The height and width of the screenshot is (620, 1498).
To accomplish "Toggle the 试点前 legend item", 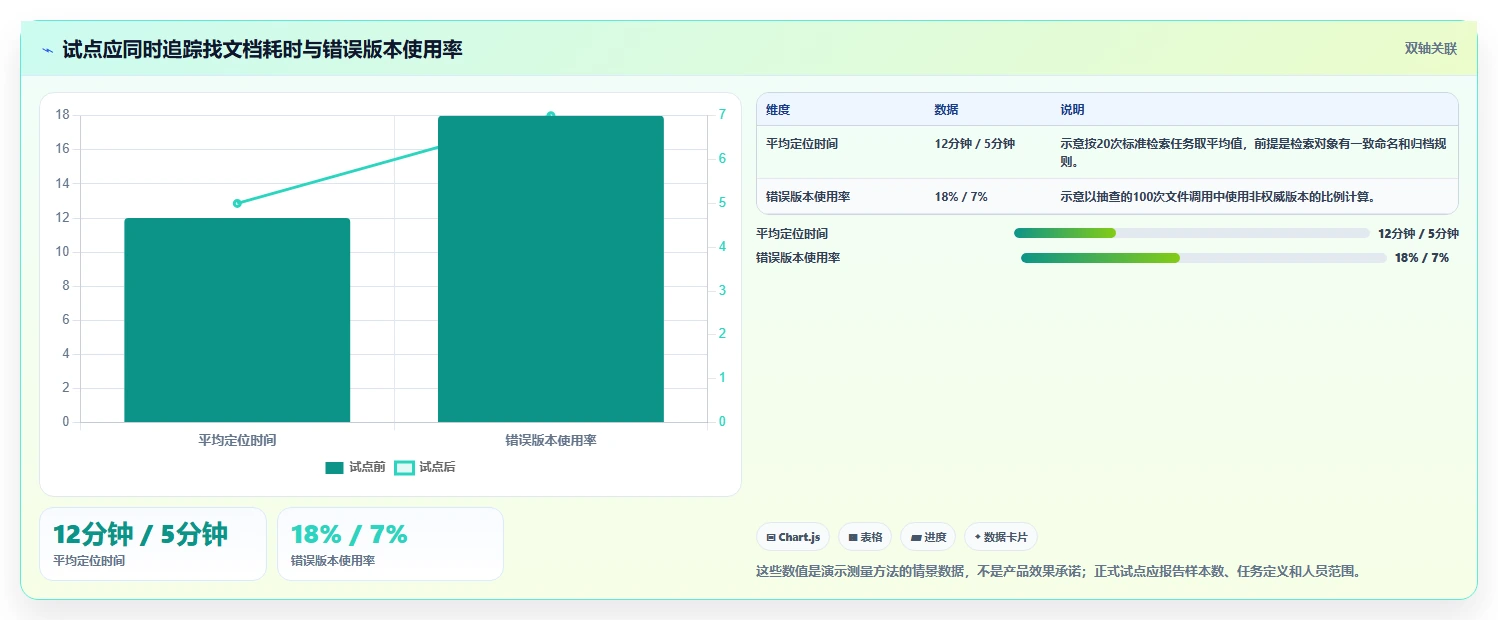I will point(355,467).
